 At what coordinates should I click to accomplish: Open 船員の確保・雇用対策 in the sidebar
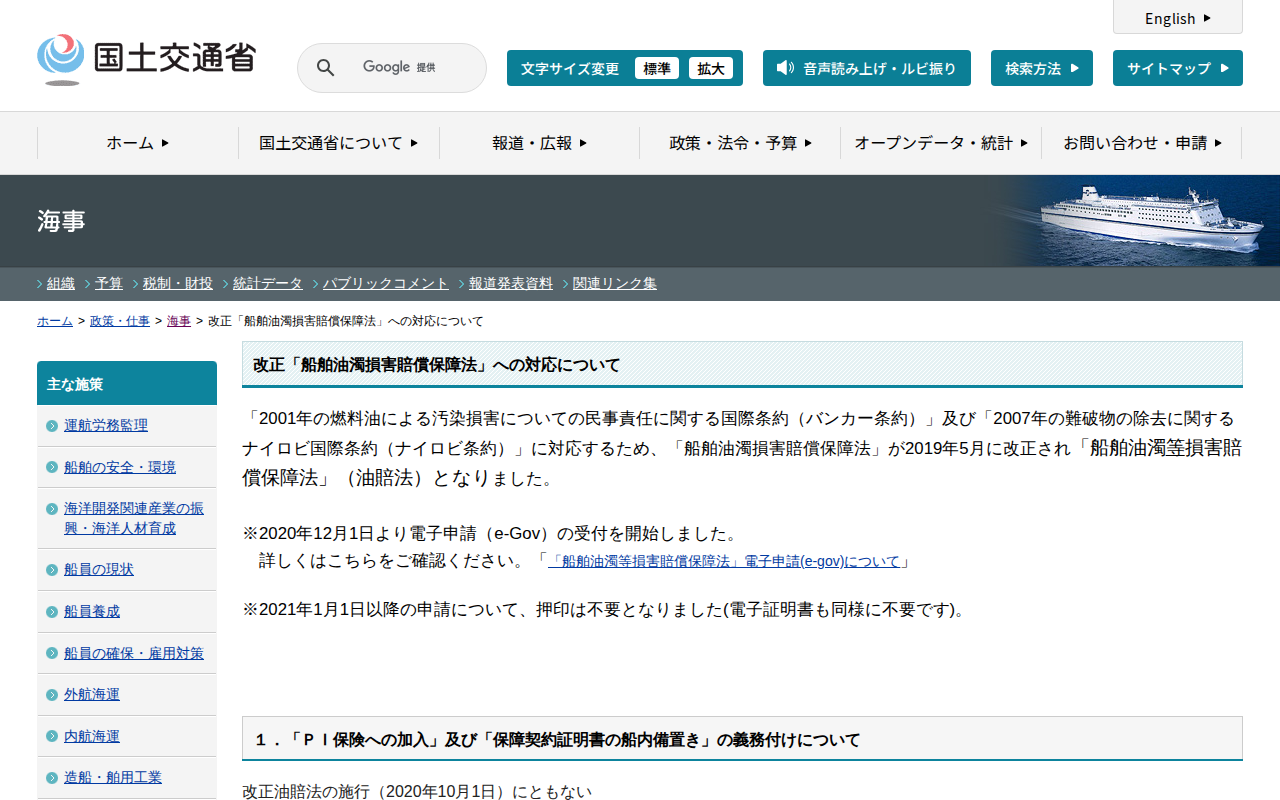(134, 654)
